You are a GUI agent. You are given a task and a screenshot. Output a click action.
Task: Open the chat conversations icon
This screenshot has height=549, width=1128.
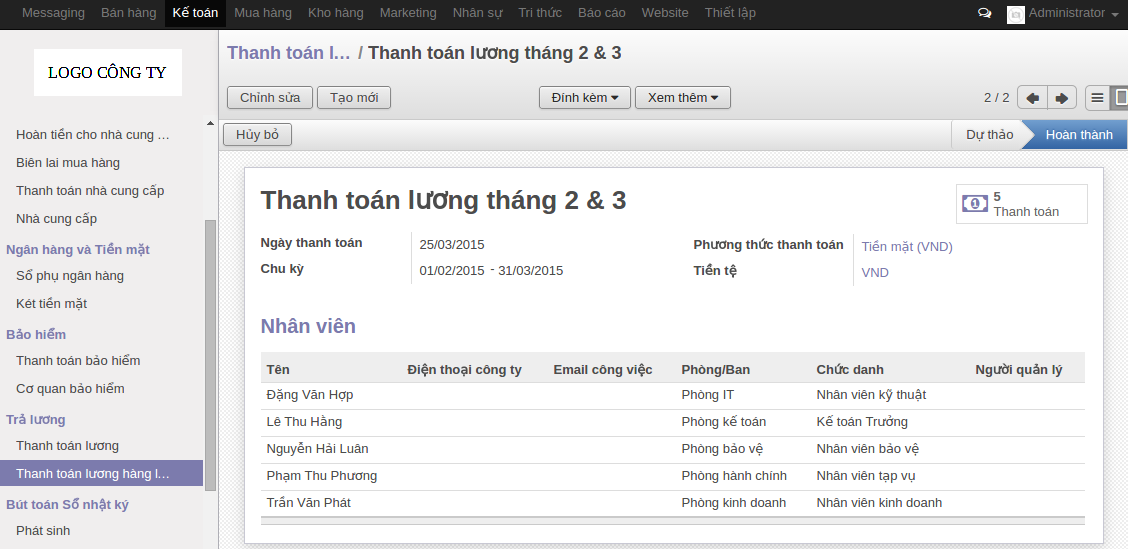click(x=985, y=14)
